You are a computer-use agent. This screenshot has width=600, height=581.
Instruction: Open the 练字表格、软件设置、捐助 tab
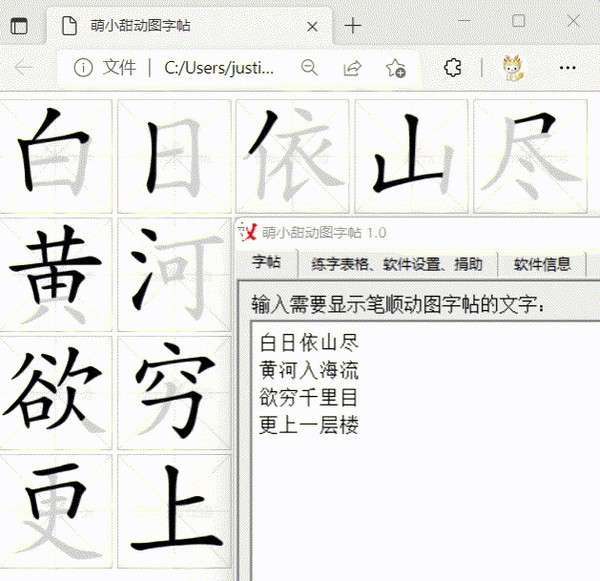pyautogui.click(x=397, y=264)
